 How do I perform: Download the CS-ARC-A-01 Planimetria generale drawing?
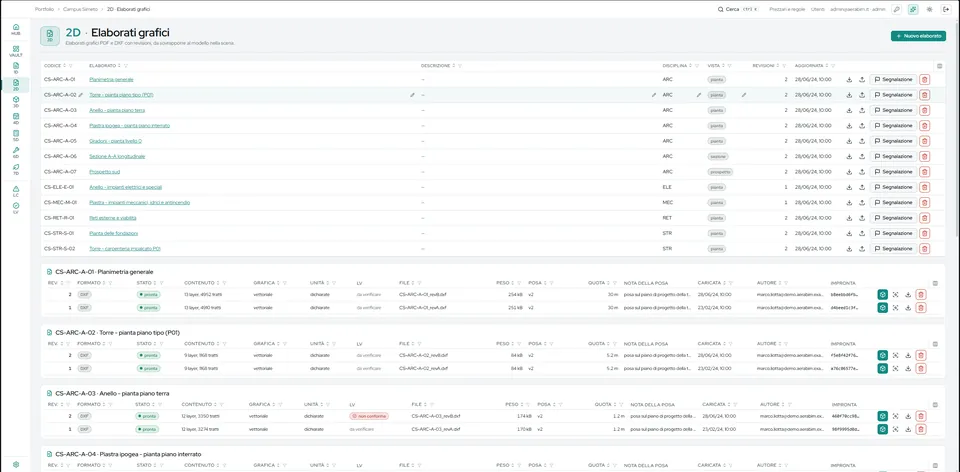click(849, 80)
